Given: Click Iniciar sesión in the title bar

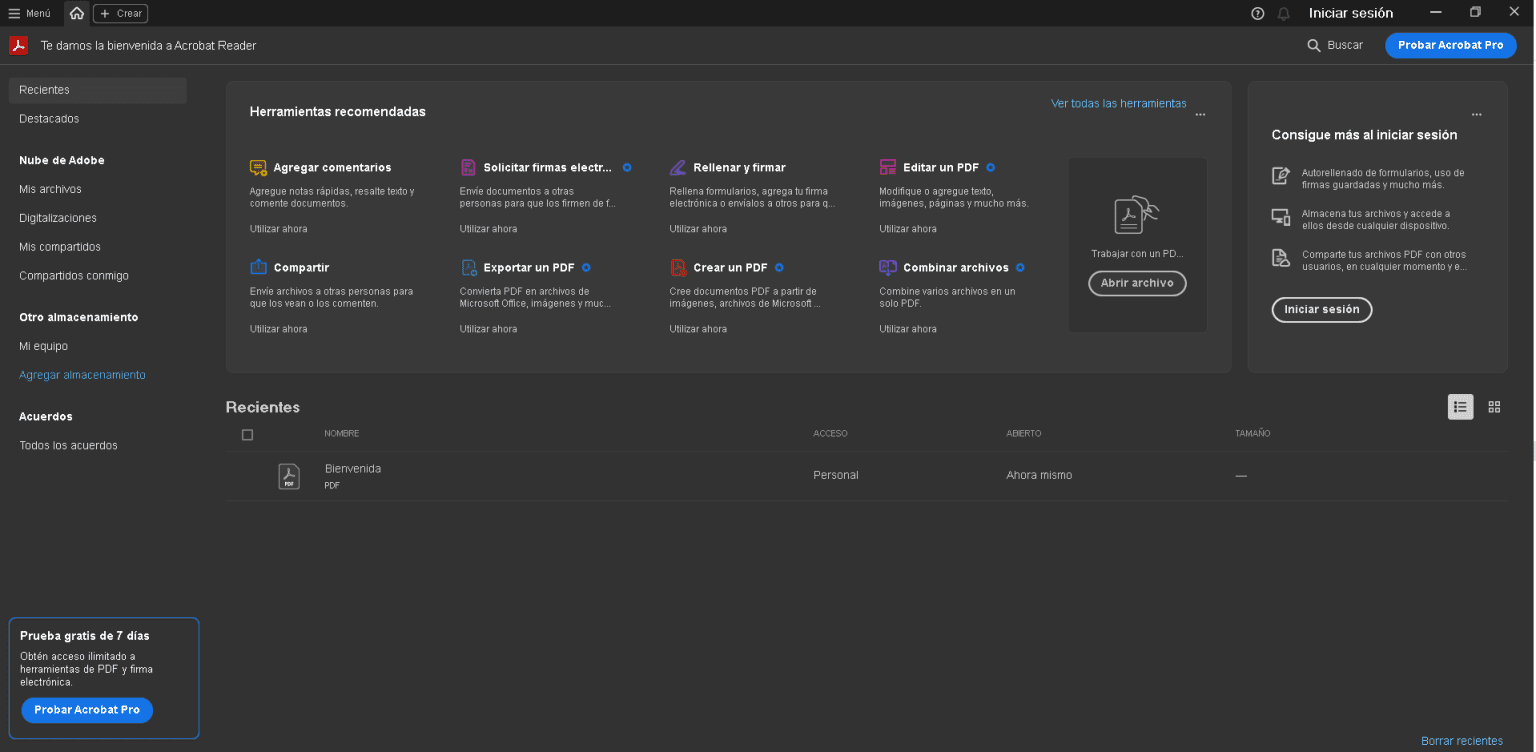Looking at the screenshot, I should click(1351, 13).
